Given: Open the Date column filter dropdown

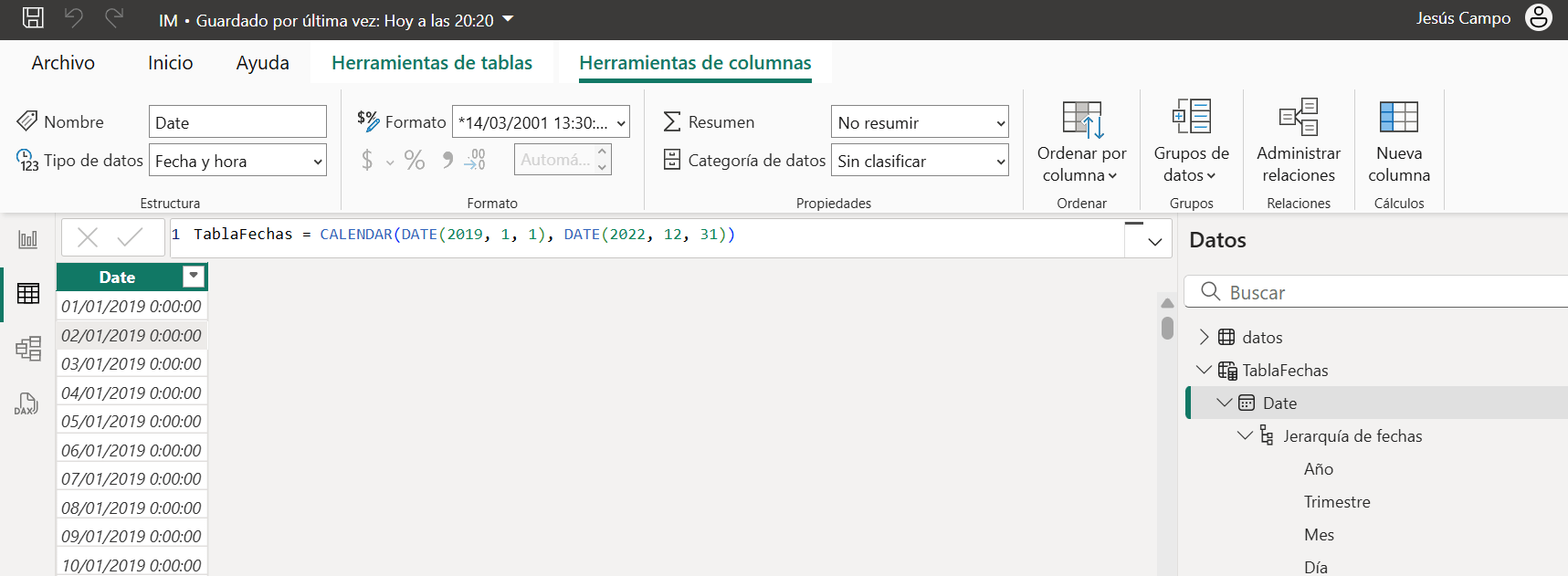Looking at the screenshot, I should [x=194, y=277].
